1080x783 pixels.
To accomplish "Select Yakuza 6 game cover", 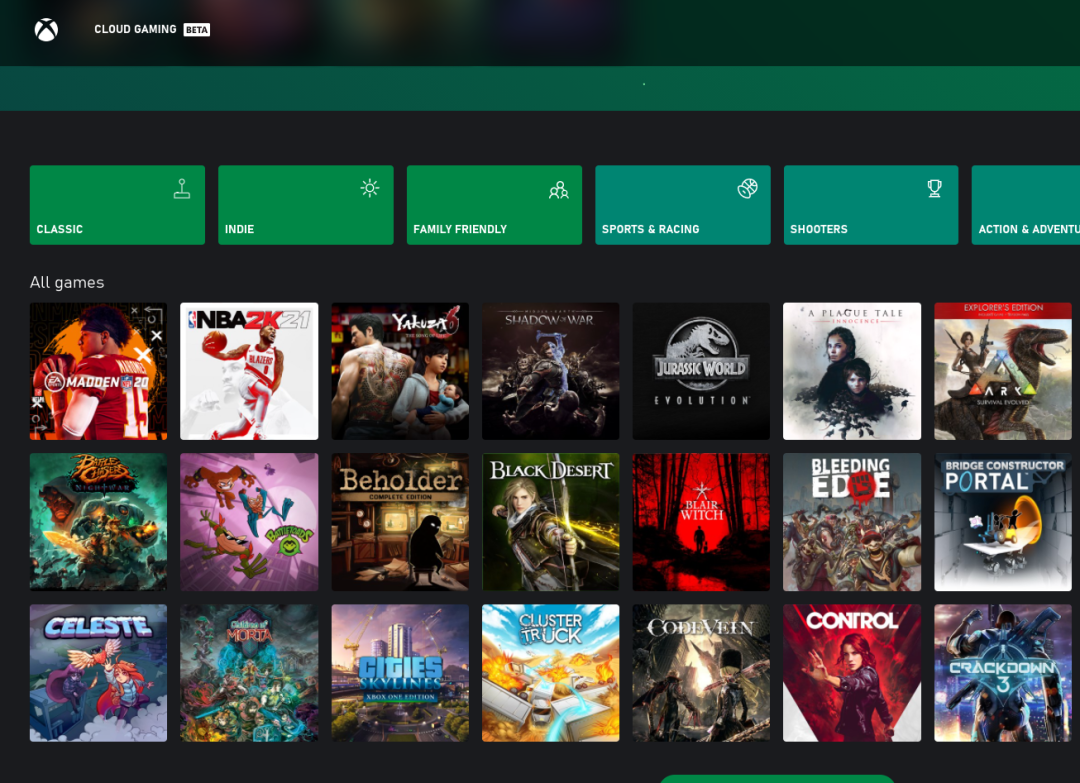I will [400, 371].
